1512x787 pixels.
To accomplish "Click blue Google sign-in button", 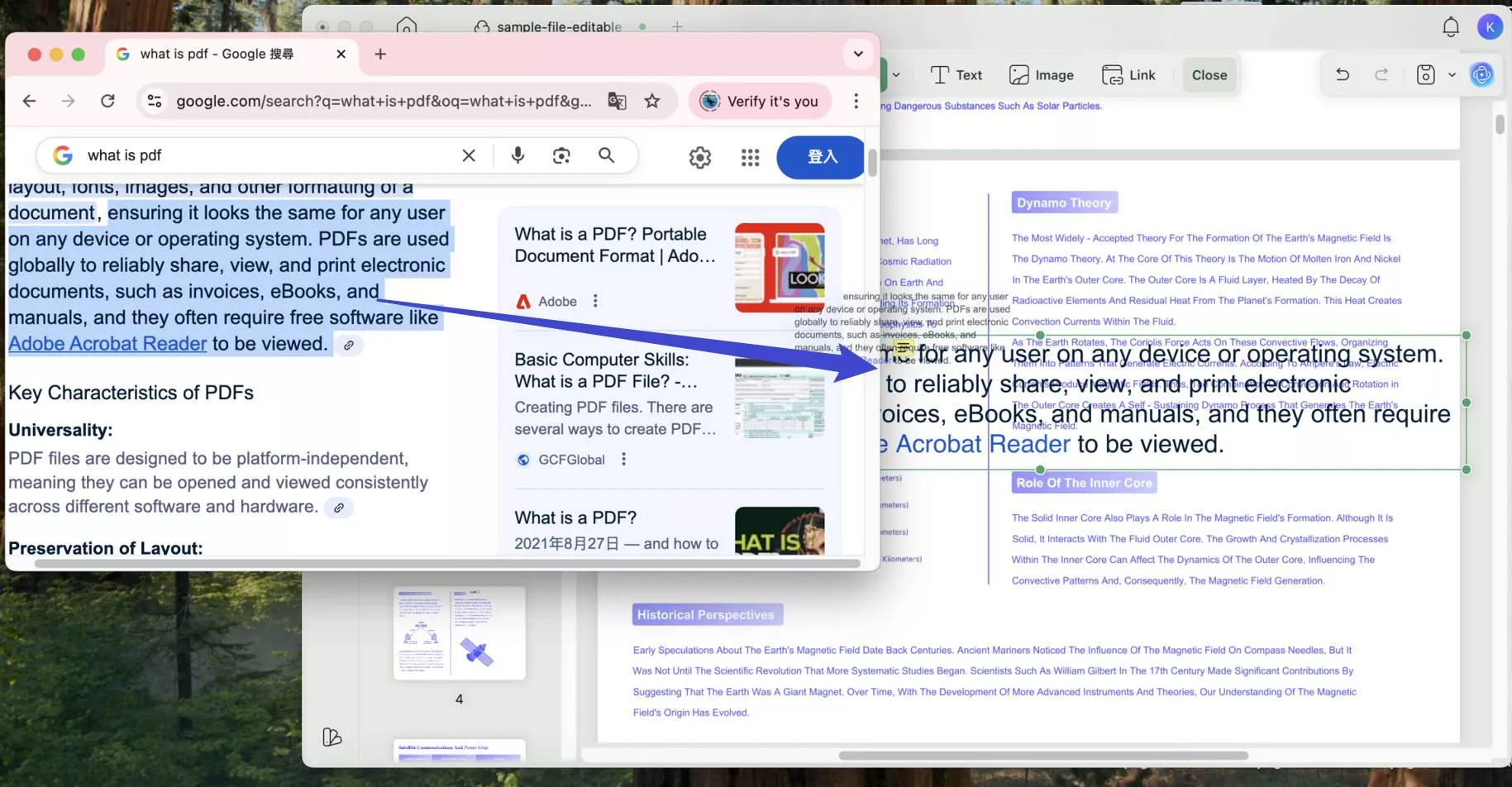I will 821,157.
